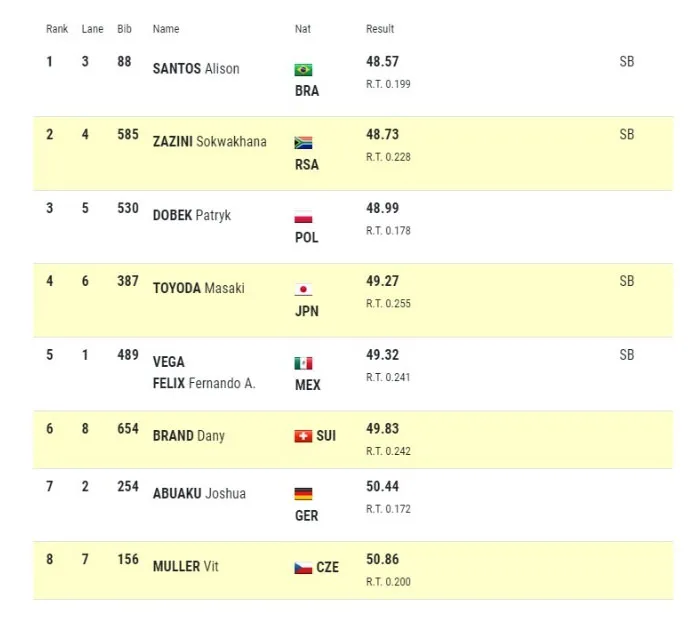This screenshot has height=623, width=694.
Task: Click the ABUAKU Joshua name
Action: tap(199, 493)
